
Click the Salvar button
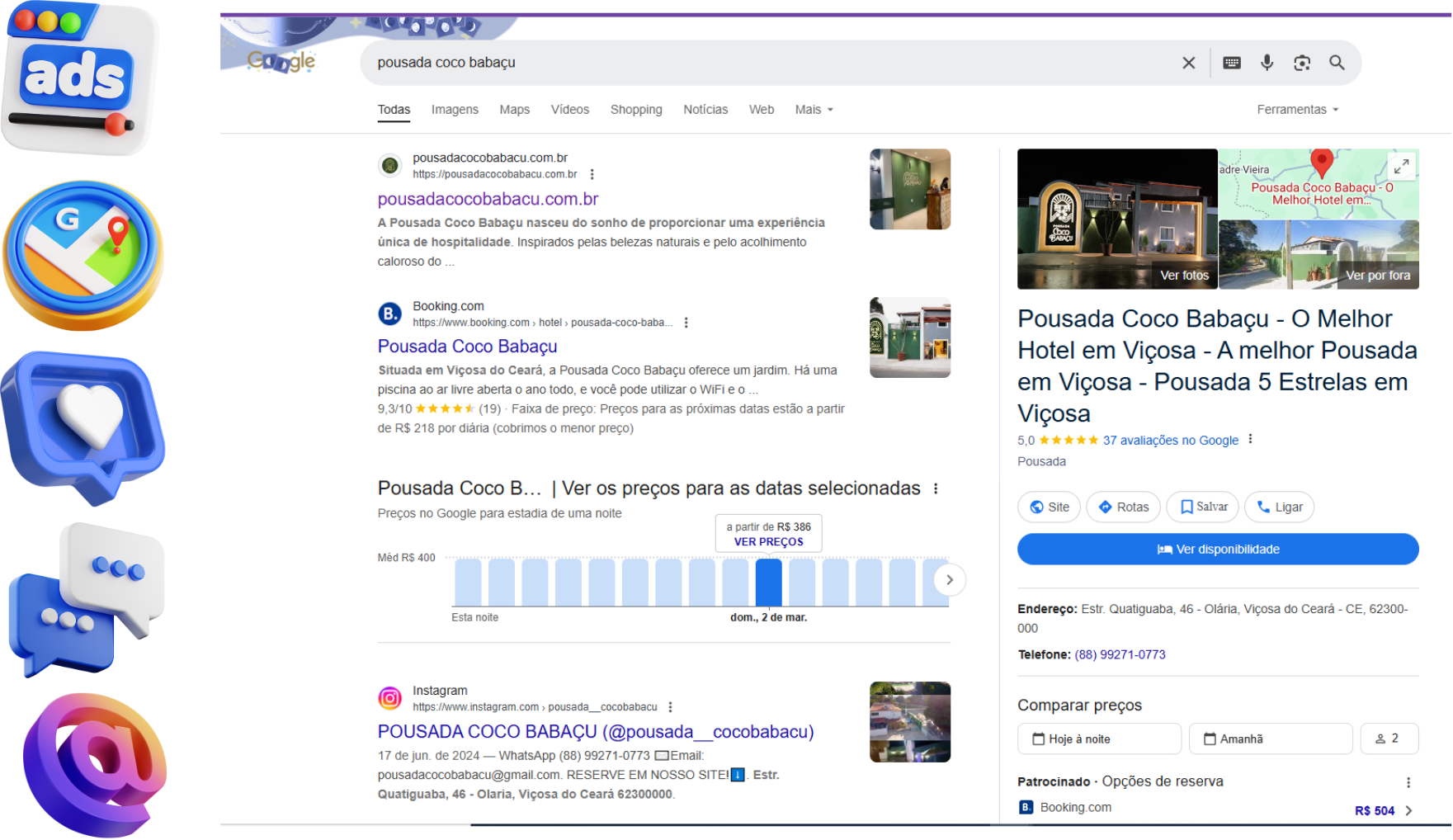[1202, 507]
